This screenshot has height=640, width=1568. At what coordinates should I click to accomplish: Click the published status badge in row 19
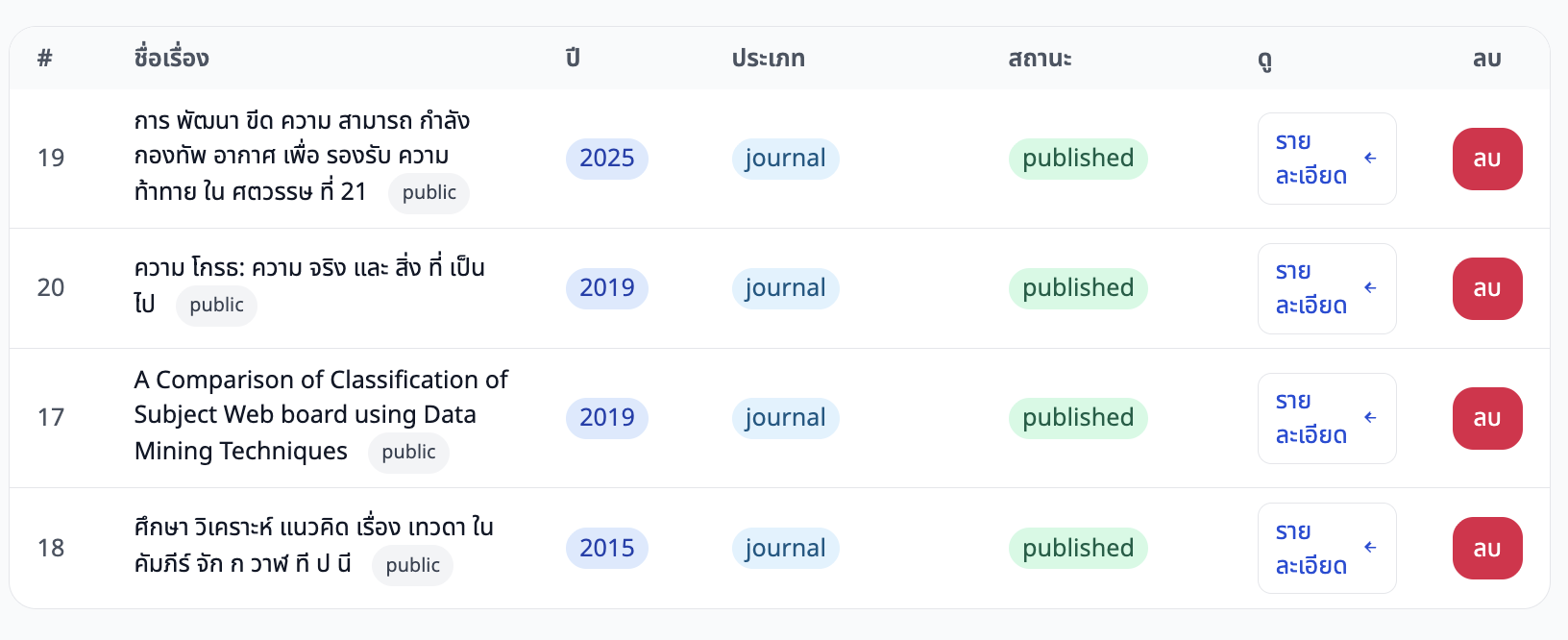[1077, 159]
